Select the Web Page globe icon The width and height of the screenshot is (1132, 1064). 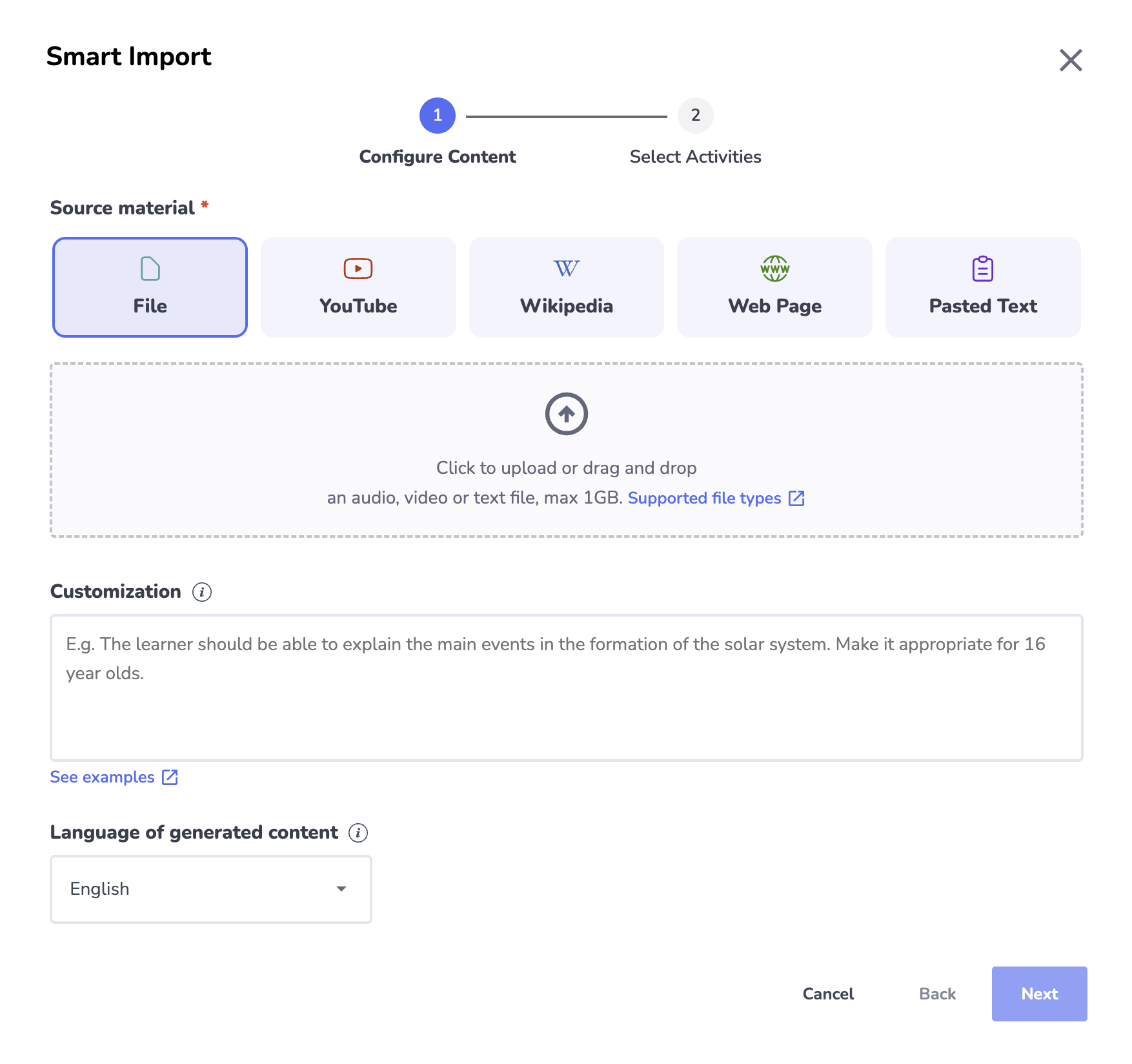pos(774,269)
